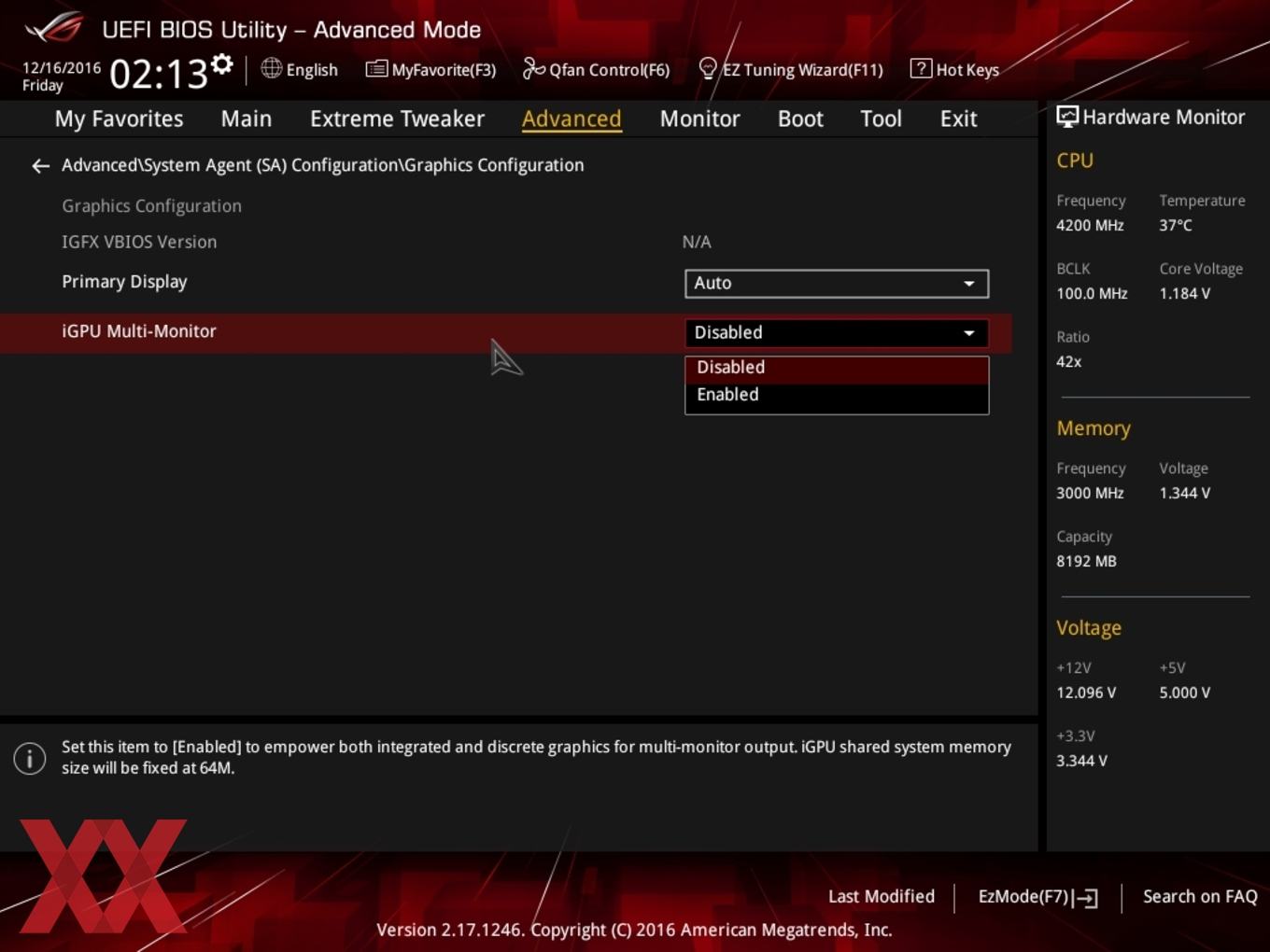Go to the Monitor tab
The image size is (1270, 952).
coord(700,119)
